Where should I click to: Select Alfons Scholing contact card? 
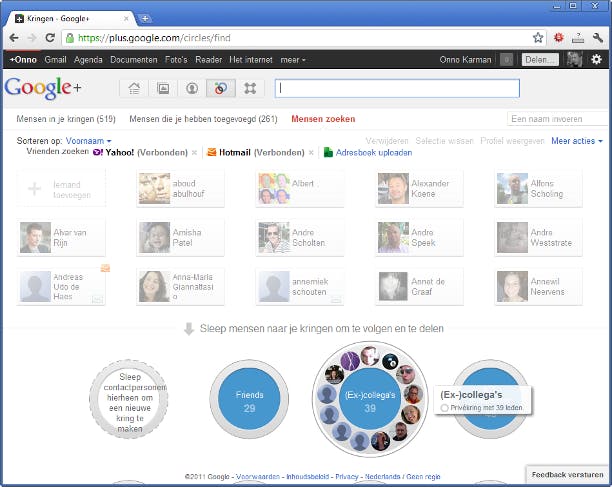(x=538, y=188)
